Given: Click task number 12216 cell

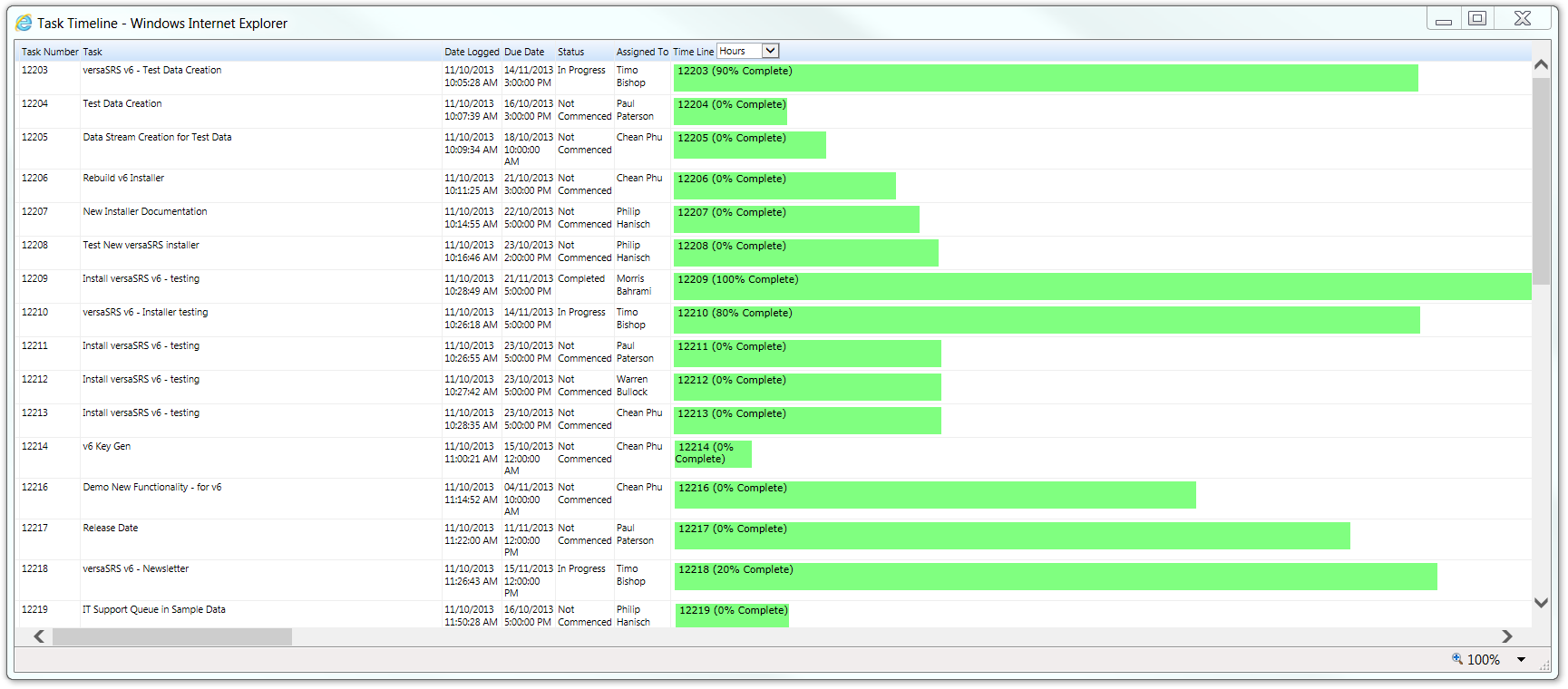Looking at the screenshot, I should pos(34,487).
